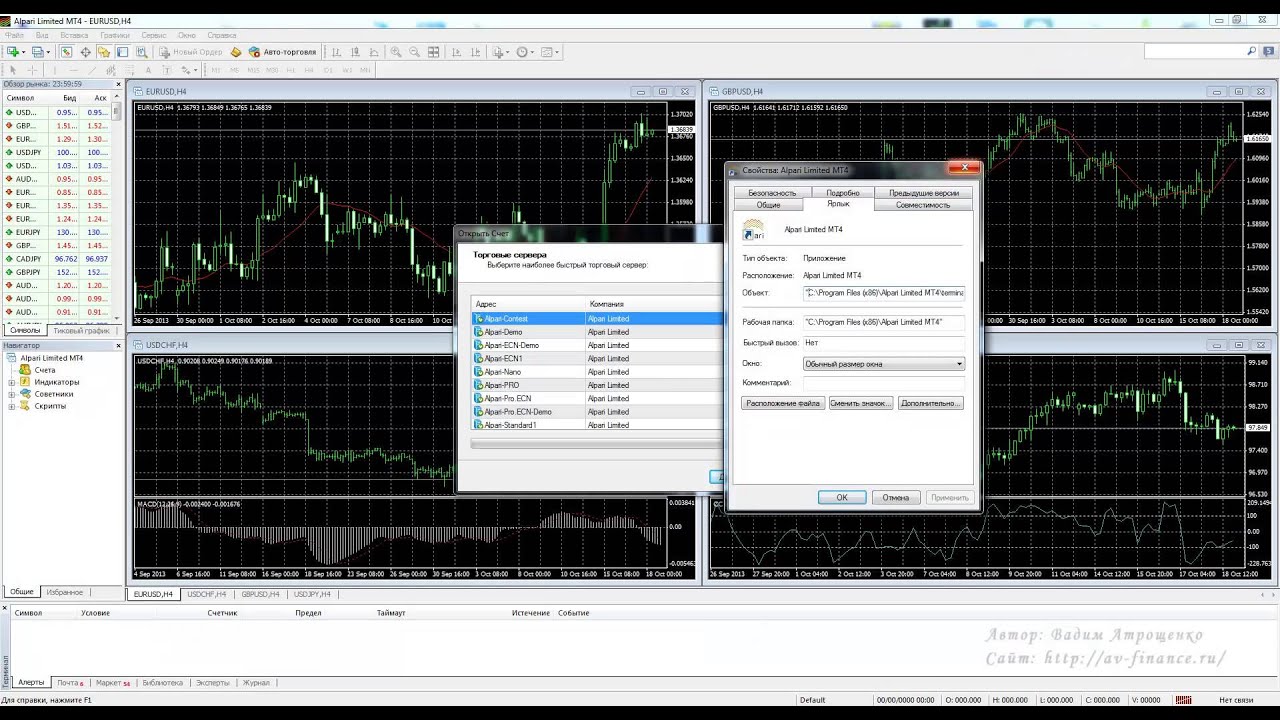This screenshot has width=1280, height=720.
Task: Switch timeframe to M1
Action: [216, 70]
